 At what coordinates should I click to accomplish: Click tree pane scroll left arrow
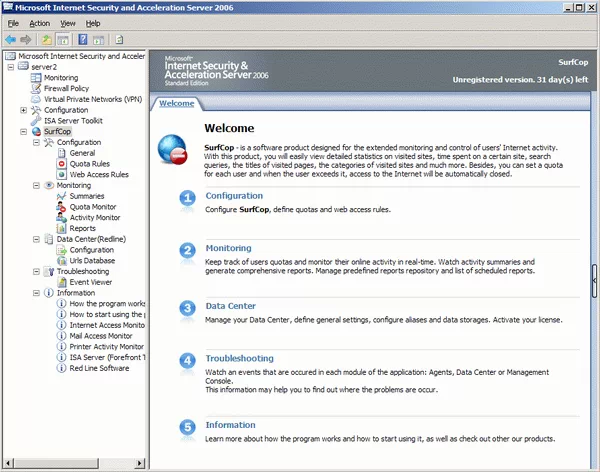[x=8, y=463]
